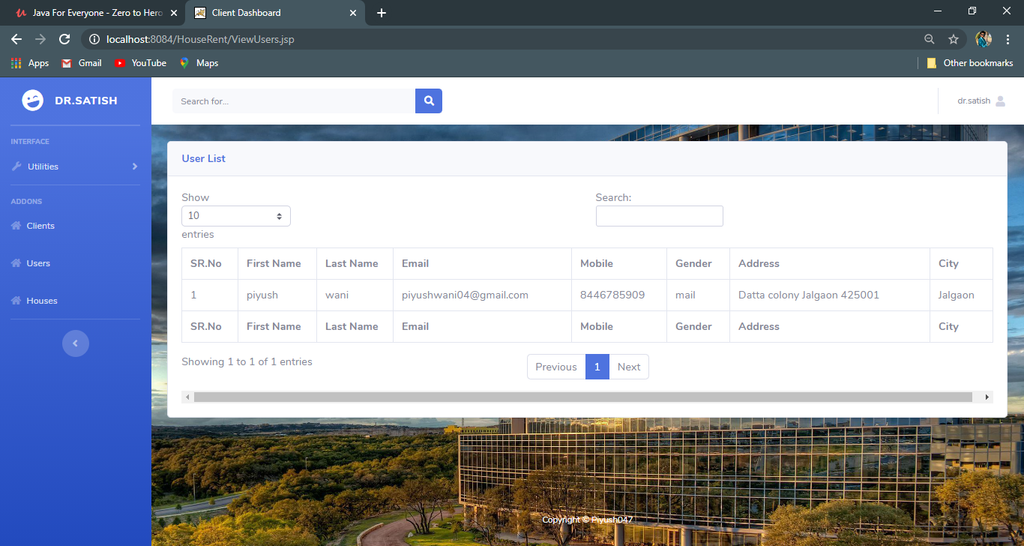Viewport: 1024px width, 546px height.
Task: Sort by Last Name header column
Action: pos(355,264)
